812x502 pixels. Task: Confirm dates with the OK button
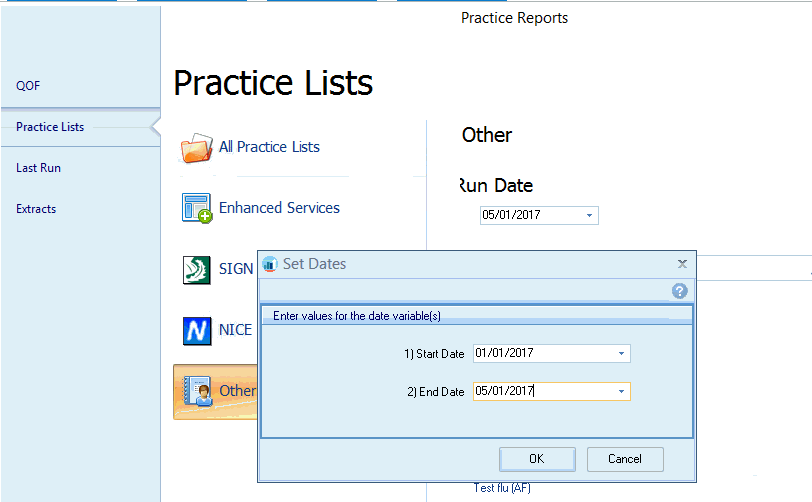click(536, 459)
